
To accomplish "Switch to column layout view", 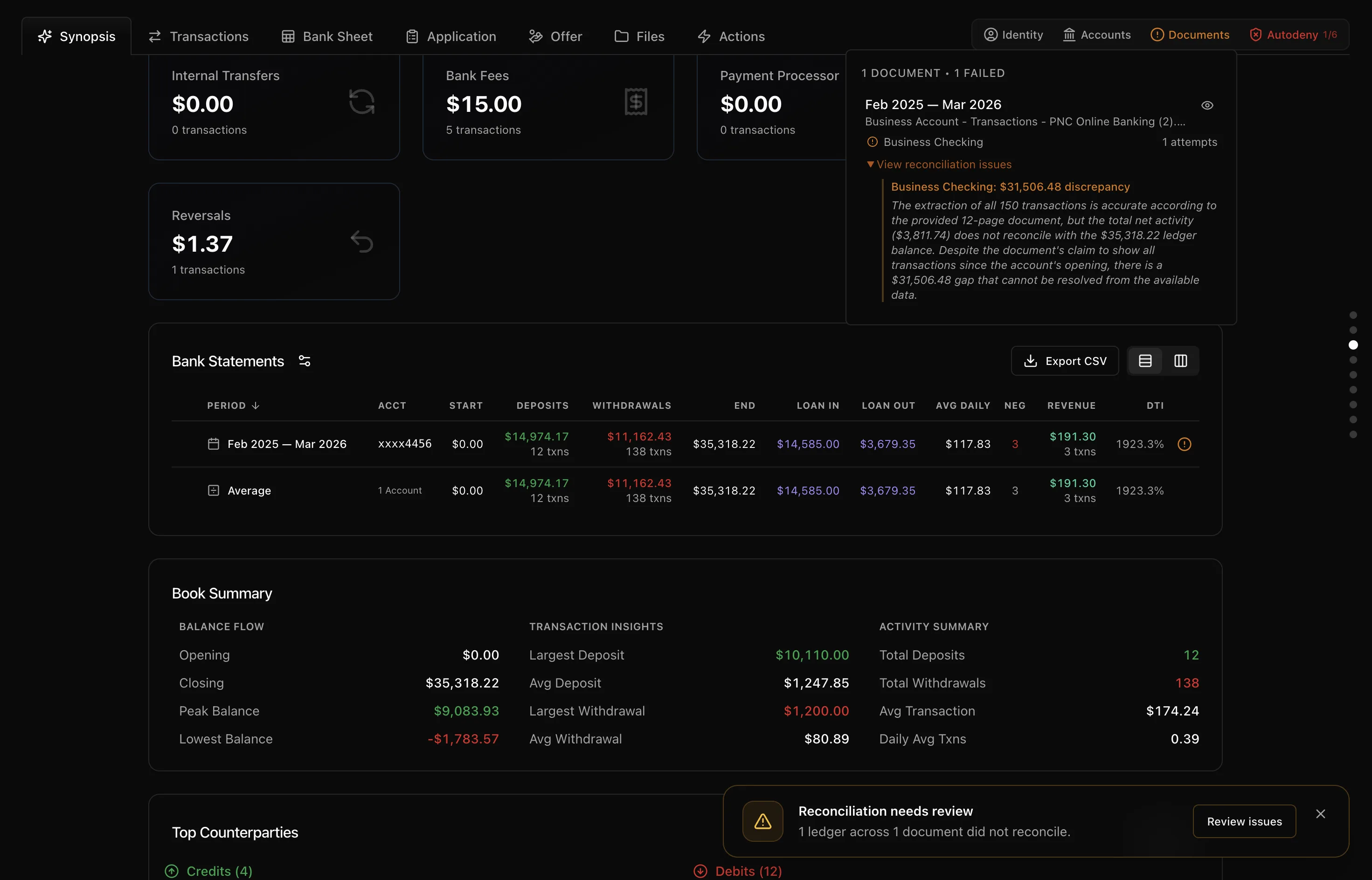I will (1180, 361).
